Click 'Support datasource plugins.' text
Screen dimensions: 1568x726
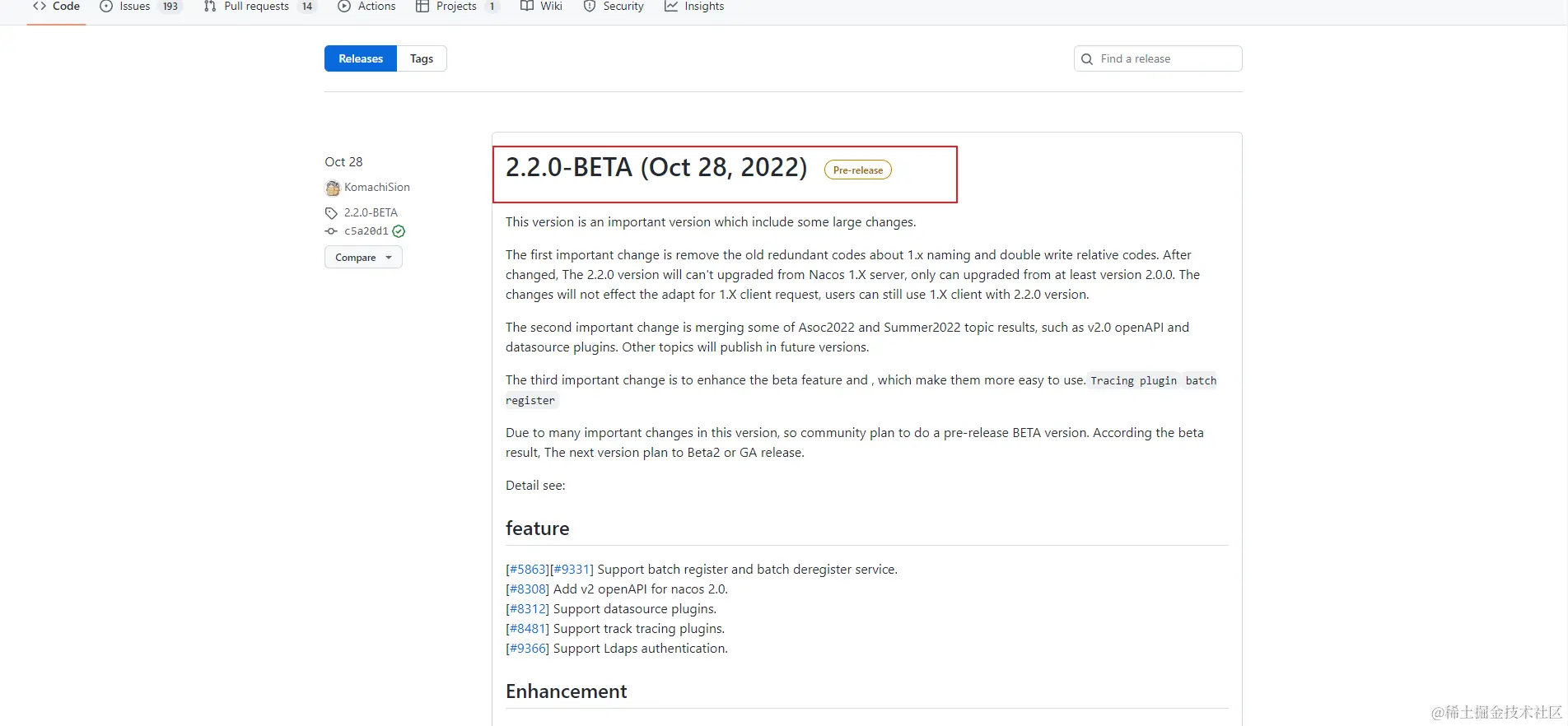click(635, 609)
